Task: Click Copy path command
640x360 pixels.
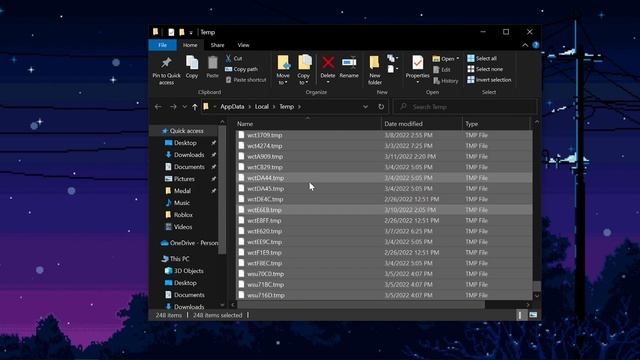Action: coord(242,69)
